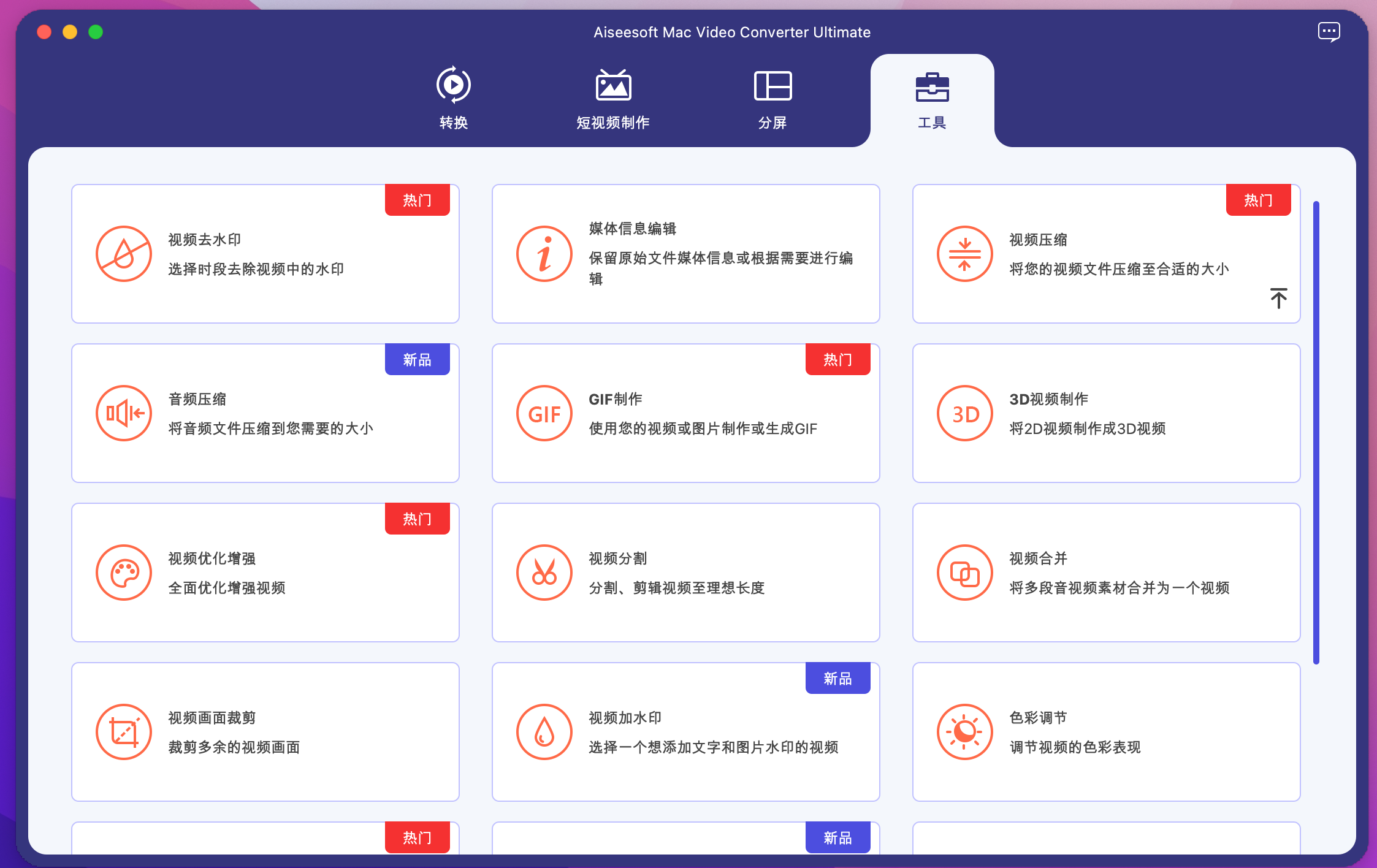
Task: Select the color correction sun icon
Action: click(965, 732)
